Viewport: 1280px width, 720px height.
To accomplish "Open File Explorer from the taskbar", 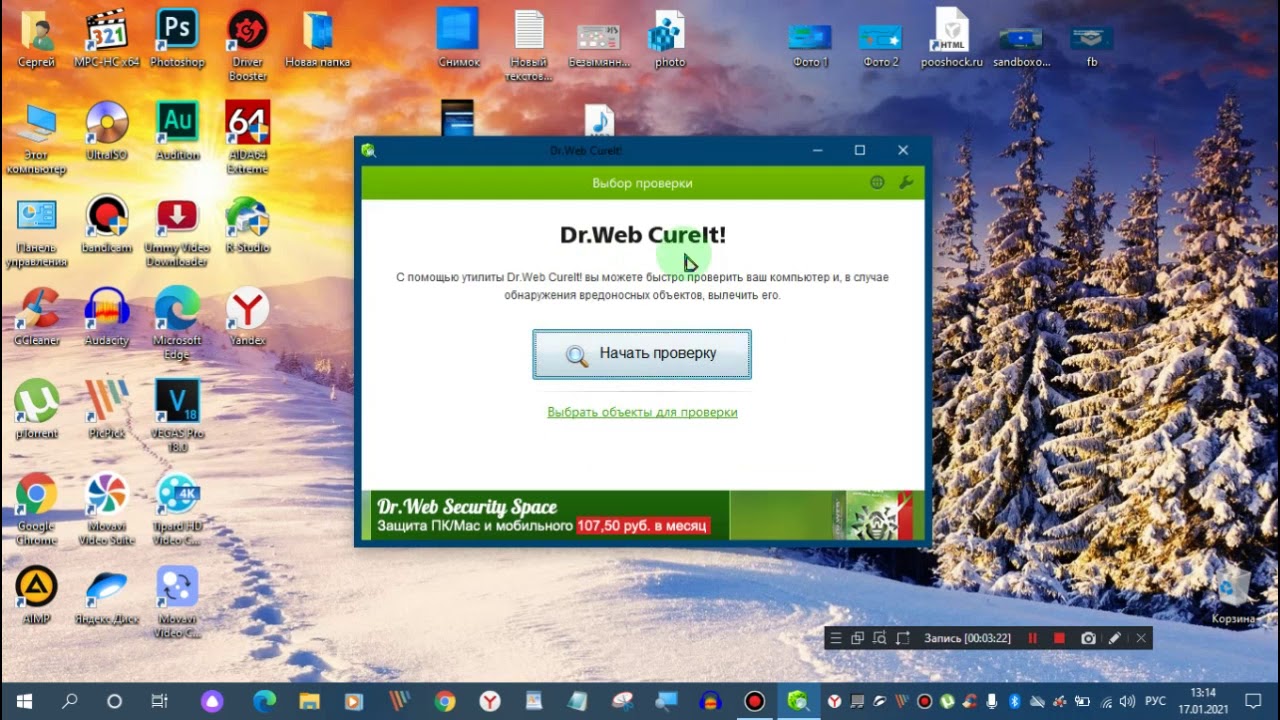I will coord(309,702).
